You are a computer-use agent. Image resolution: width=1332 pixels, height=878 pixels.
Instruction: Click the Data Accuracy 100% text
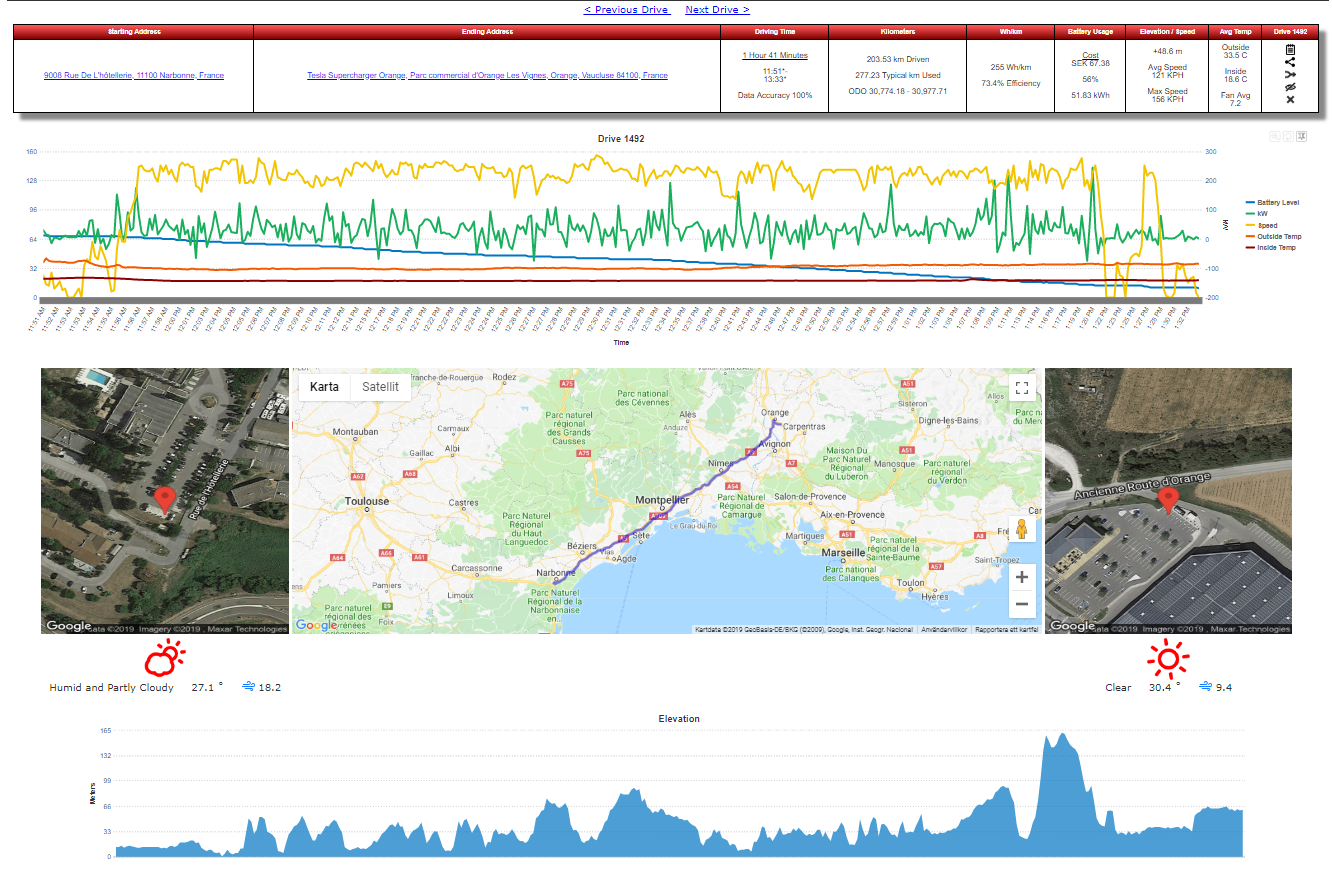(775, 95)
